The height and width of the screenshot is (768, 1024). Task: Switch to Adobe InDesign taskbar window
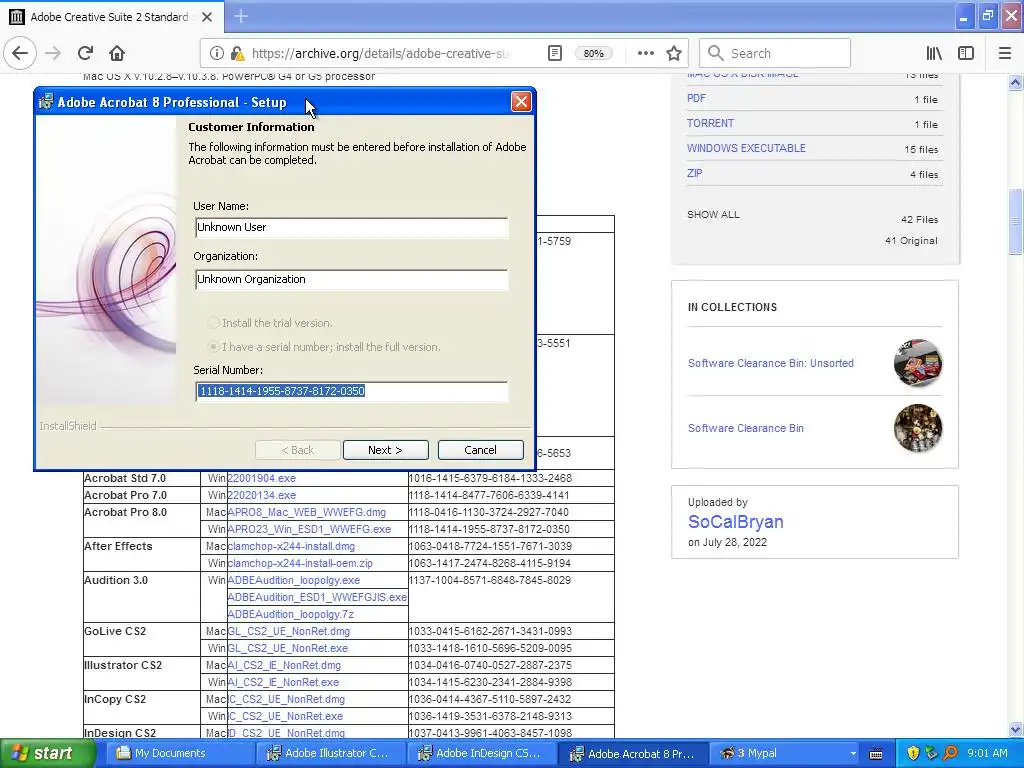[481, 753]
